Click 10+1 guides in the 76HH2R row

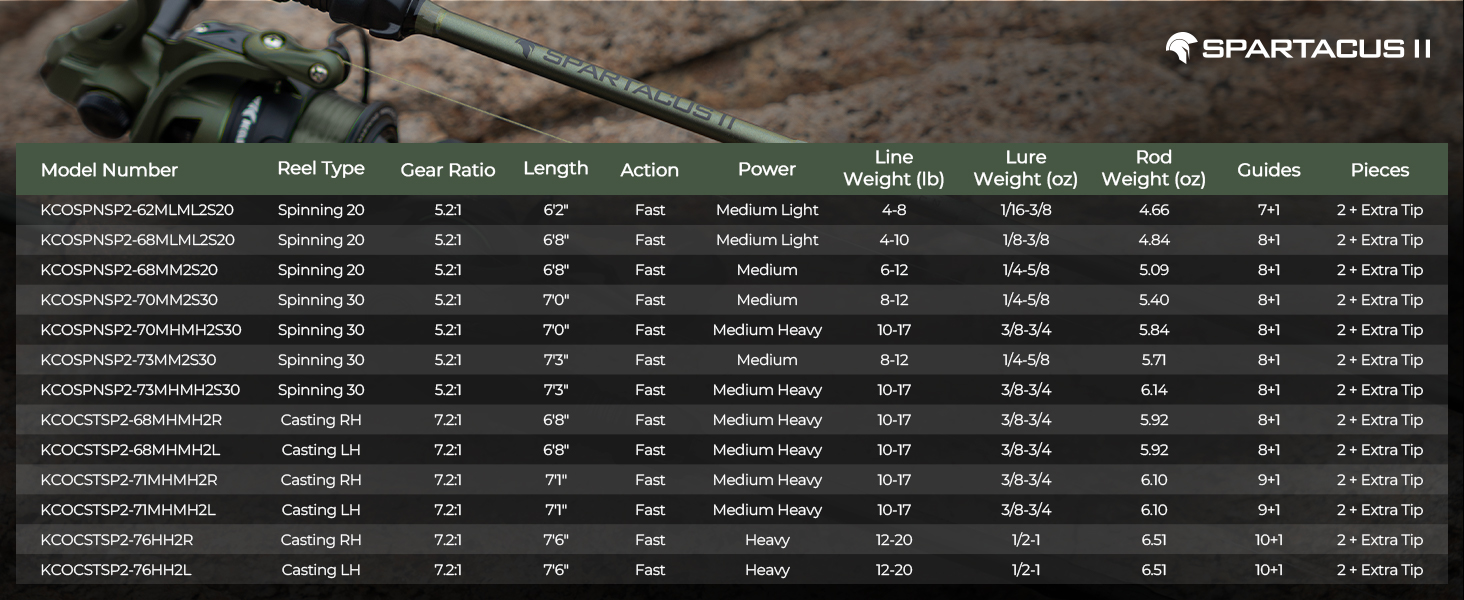[1269, 540]
